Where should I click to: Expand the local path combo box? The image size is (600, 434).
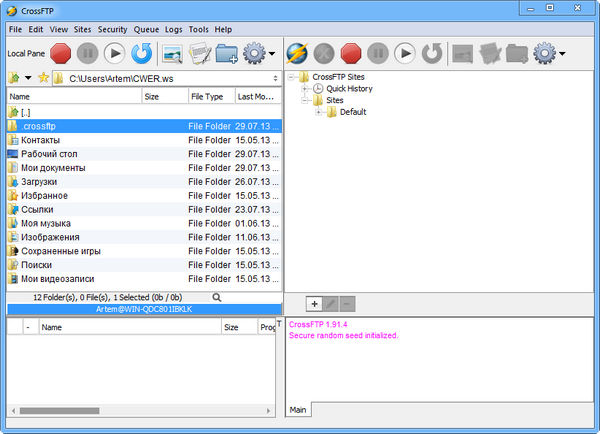pyautogui.click(x=274, y=78)
